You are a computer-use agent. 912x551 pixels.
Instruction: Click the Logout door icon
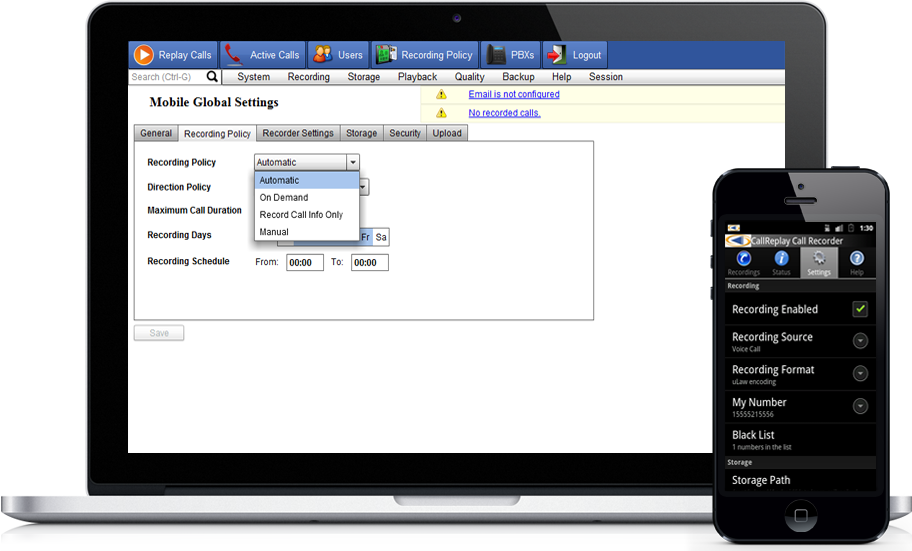pos(557,54)
